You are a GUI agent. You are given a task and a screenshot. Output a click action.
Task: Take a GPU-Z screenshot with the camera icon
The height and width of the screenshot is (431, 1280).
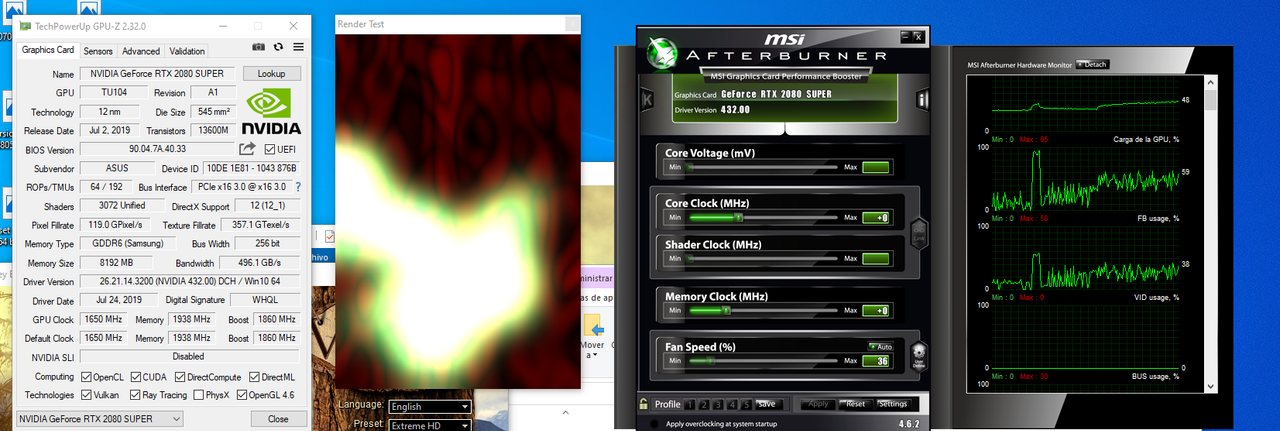[259, 47]
